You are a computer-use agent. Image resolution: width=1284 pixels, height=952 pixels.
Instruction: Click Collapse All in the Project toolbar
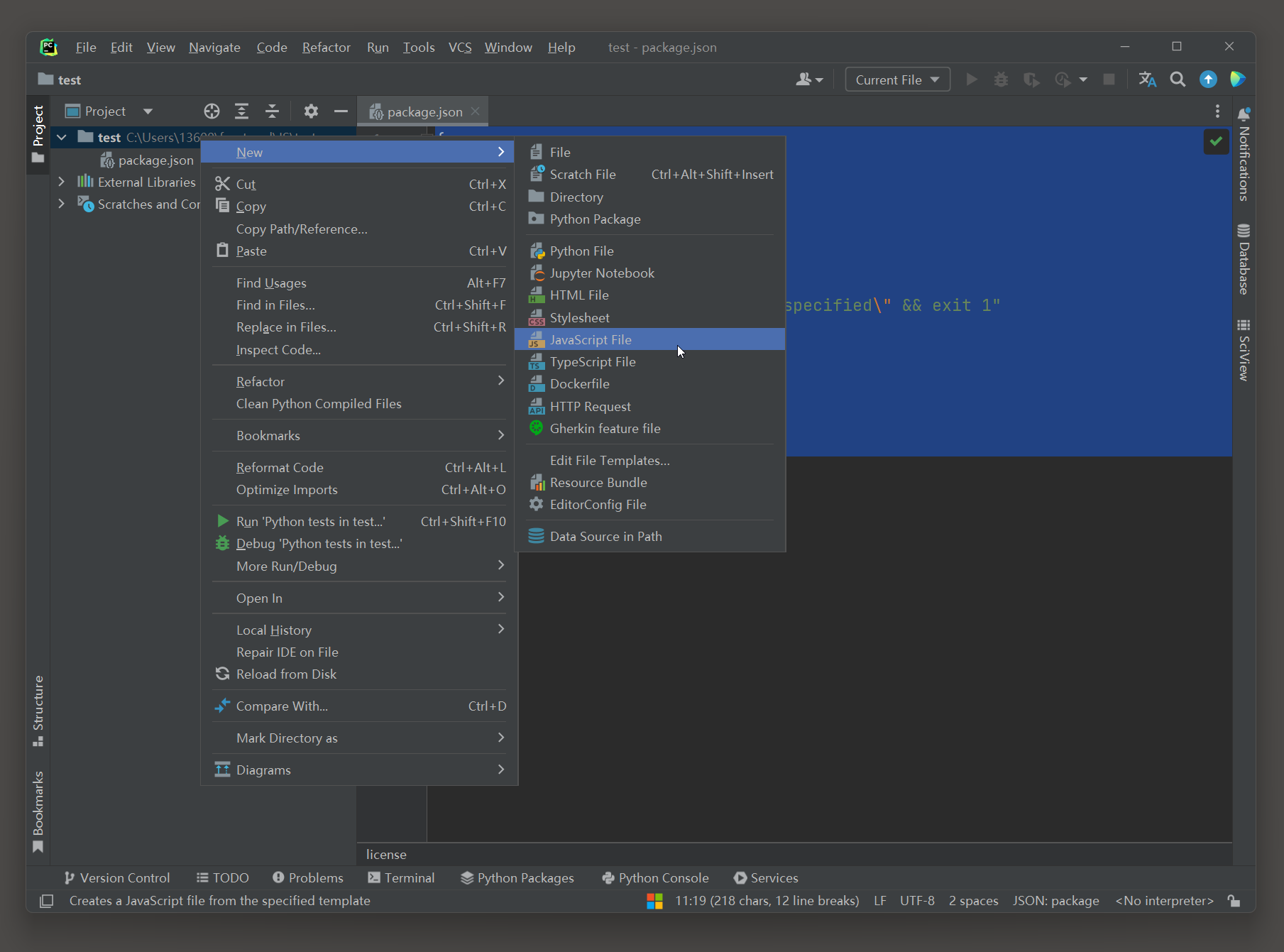[x=272, y=111]
